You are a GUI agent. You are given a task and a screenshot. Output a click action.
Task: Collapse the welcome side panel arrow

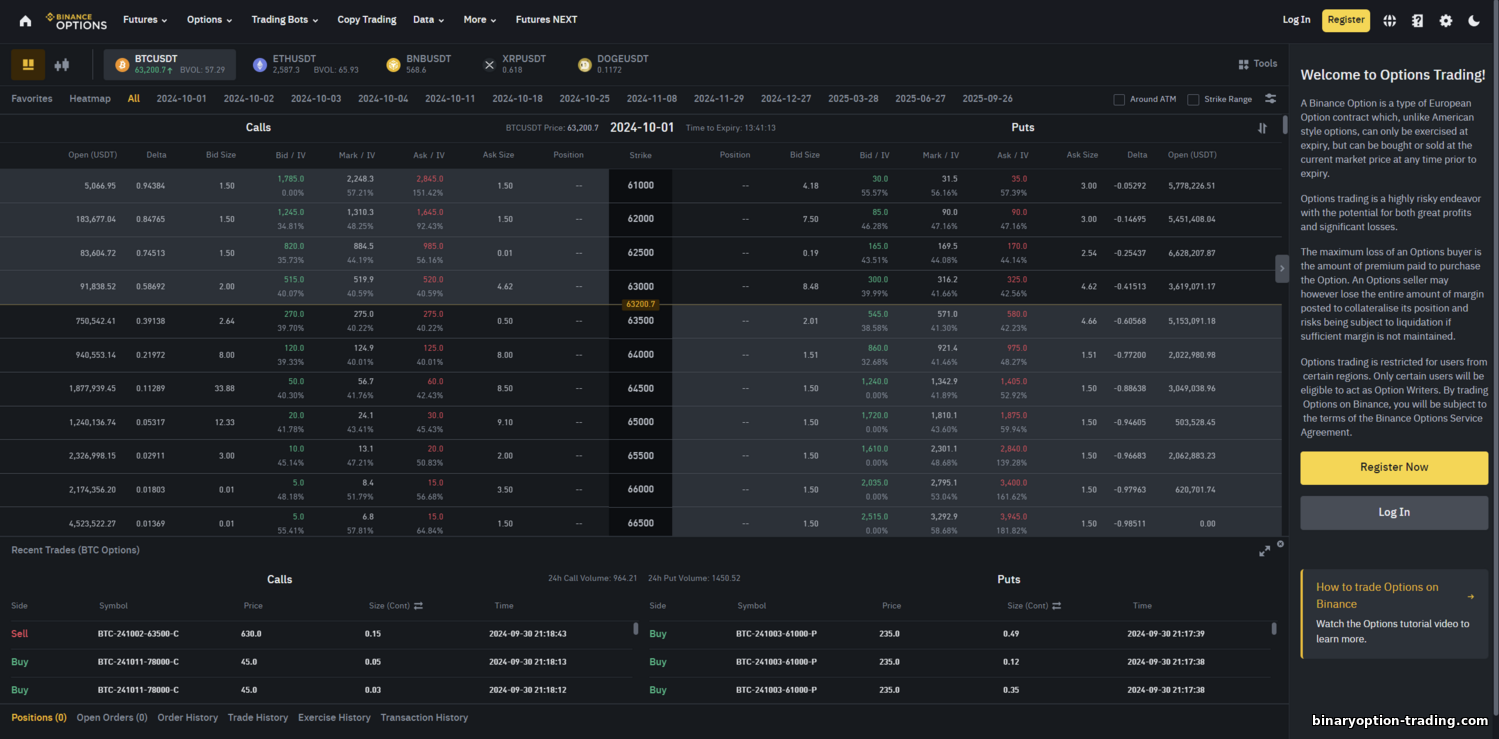[1282, 268]
